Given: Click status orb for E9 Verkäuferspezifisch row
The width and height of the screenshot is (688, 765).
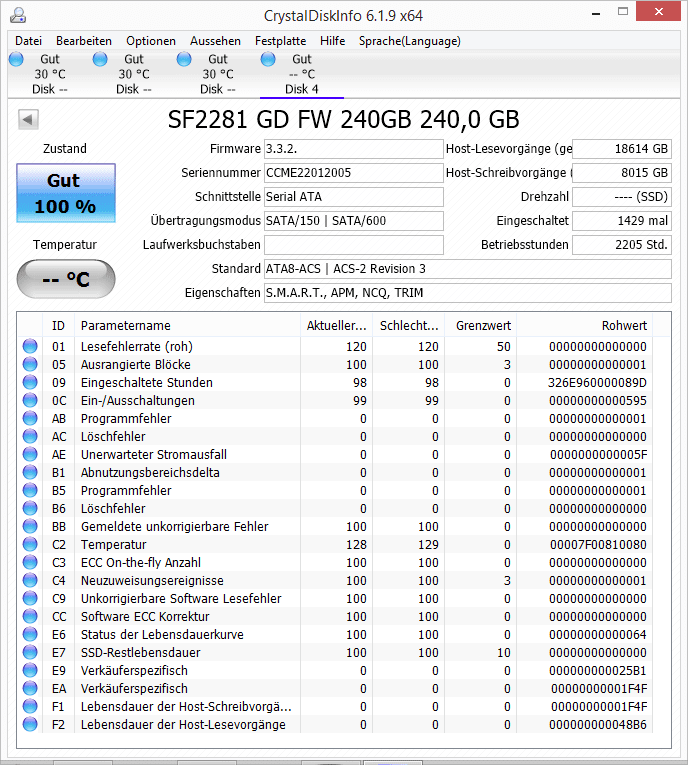Looking at the screenshot, I should [x=30, y=670].
